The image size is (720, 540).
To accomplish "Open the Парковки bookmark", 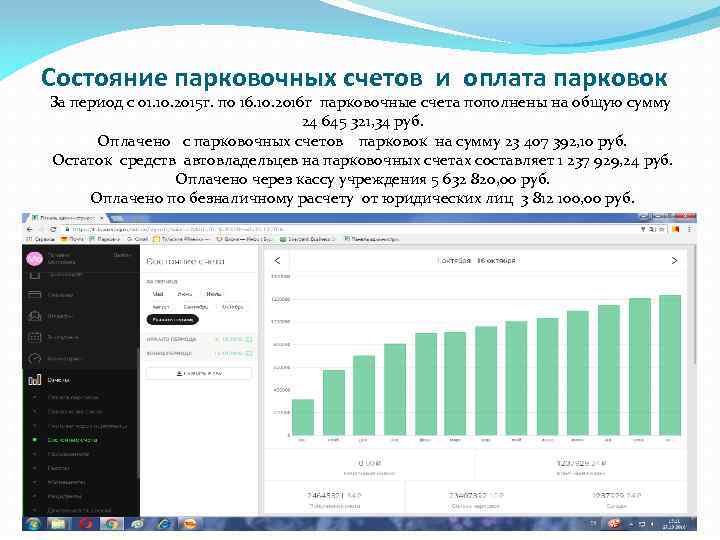I will pyautogui.click(x=104, y=239).
